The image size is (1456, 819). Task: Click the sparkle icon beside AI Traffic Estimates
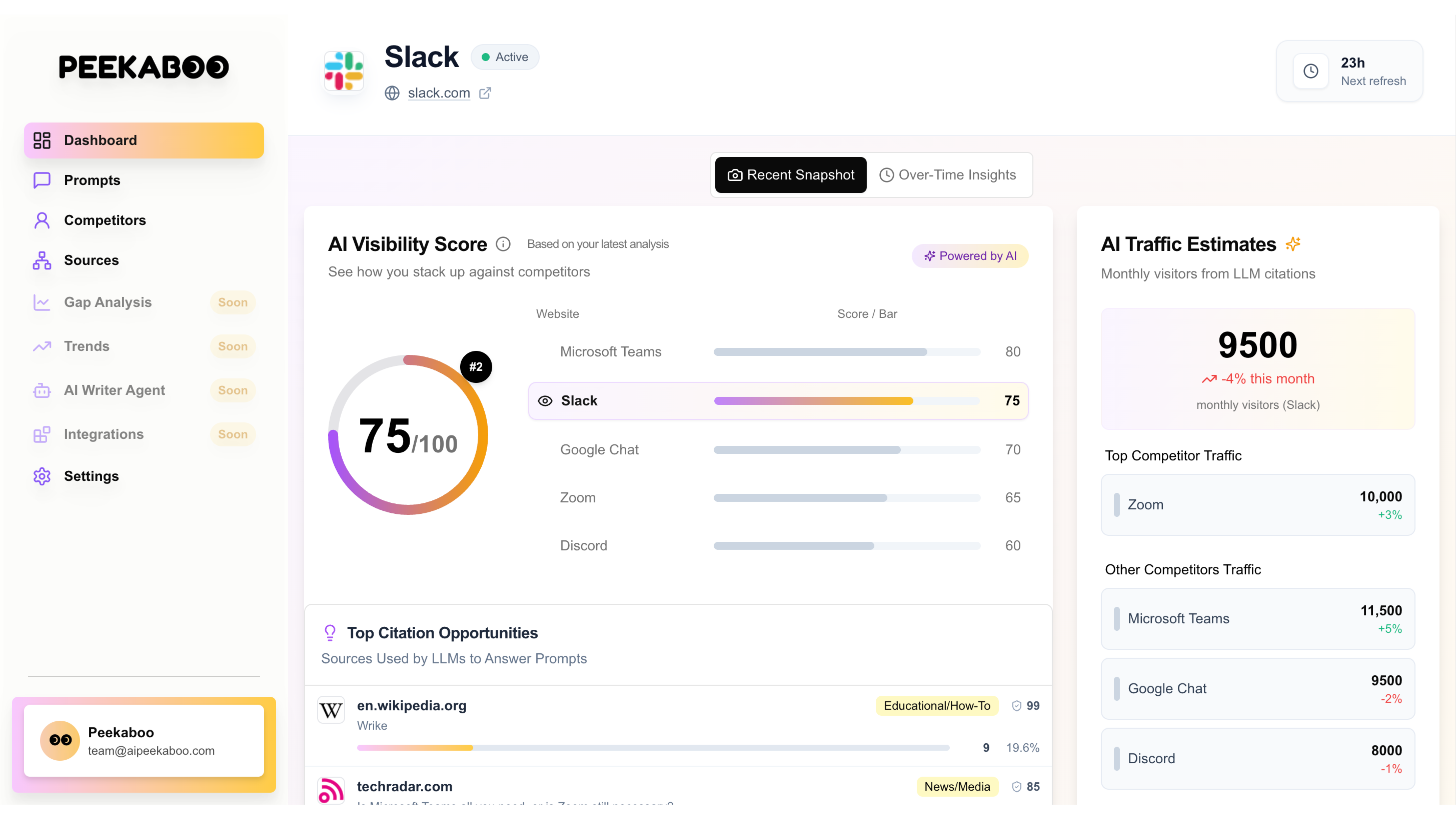1293,244
